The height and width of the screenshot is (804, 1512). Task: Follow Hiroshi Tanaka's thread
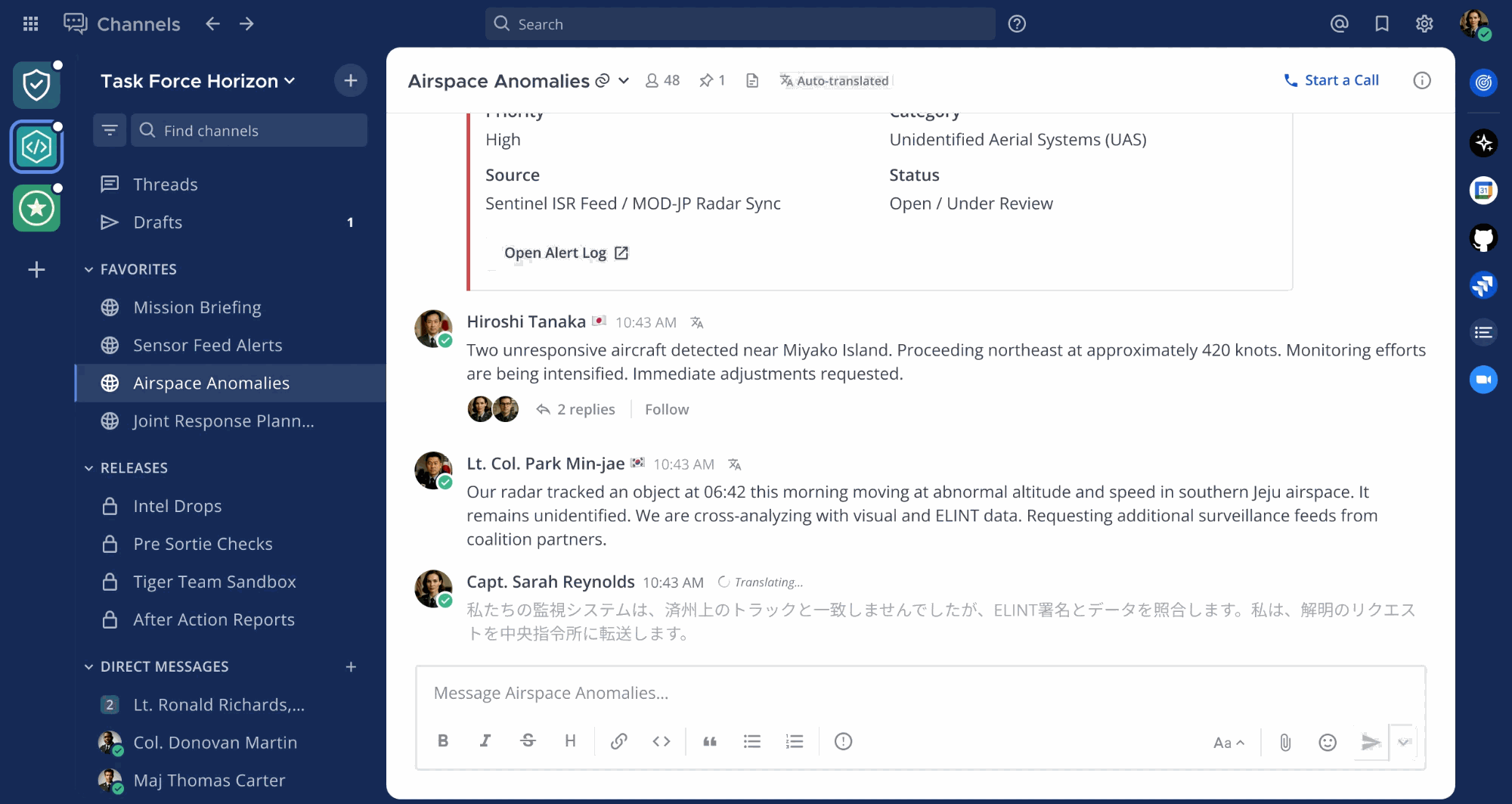[x=667, y=409]
